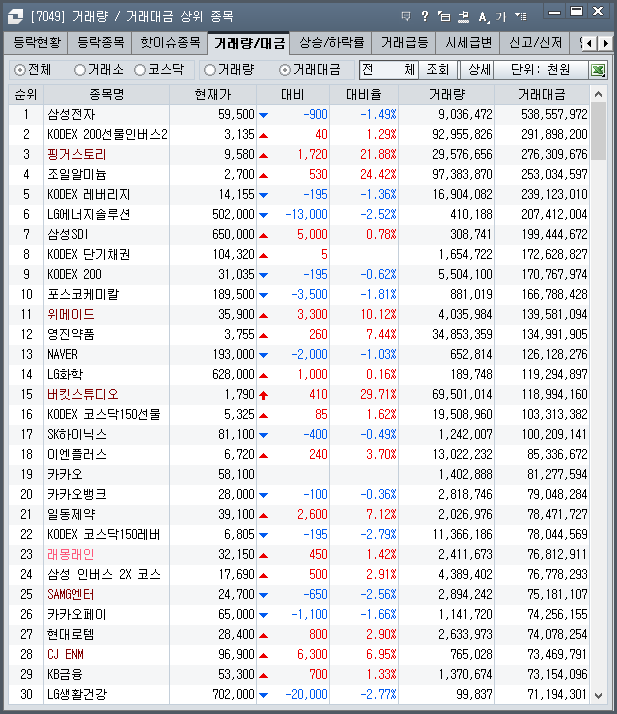Viewport: 617px width, 714px height.
Task: Select 버킷스튜디오 stock name
Action: pyautogui.click(x=82, y=395)
